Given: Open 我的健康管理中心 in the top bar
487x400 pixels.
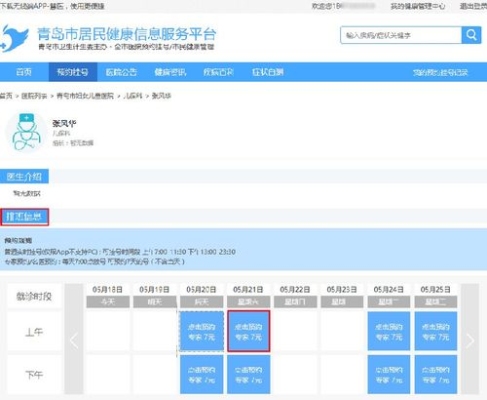Looking at the screenshot, I should [x=418, y=6].
